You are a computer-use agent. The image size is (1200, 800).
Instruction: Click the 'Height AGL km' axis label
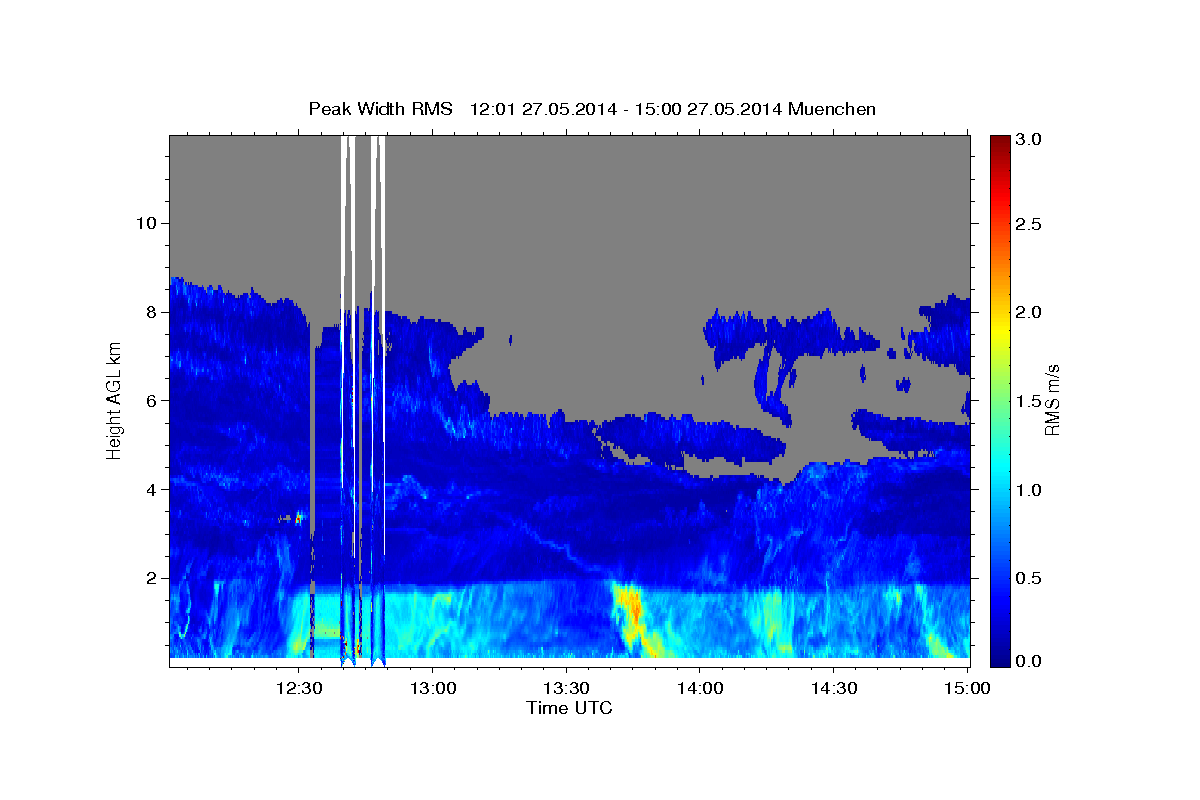click(115, 399)
